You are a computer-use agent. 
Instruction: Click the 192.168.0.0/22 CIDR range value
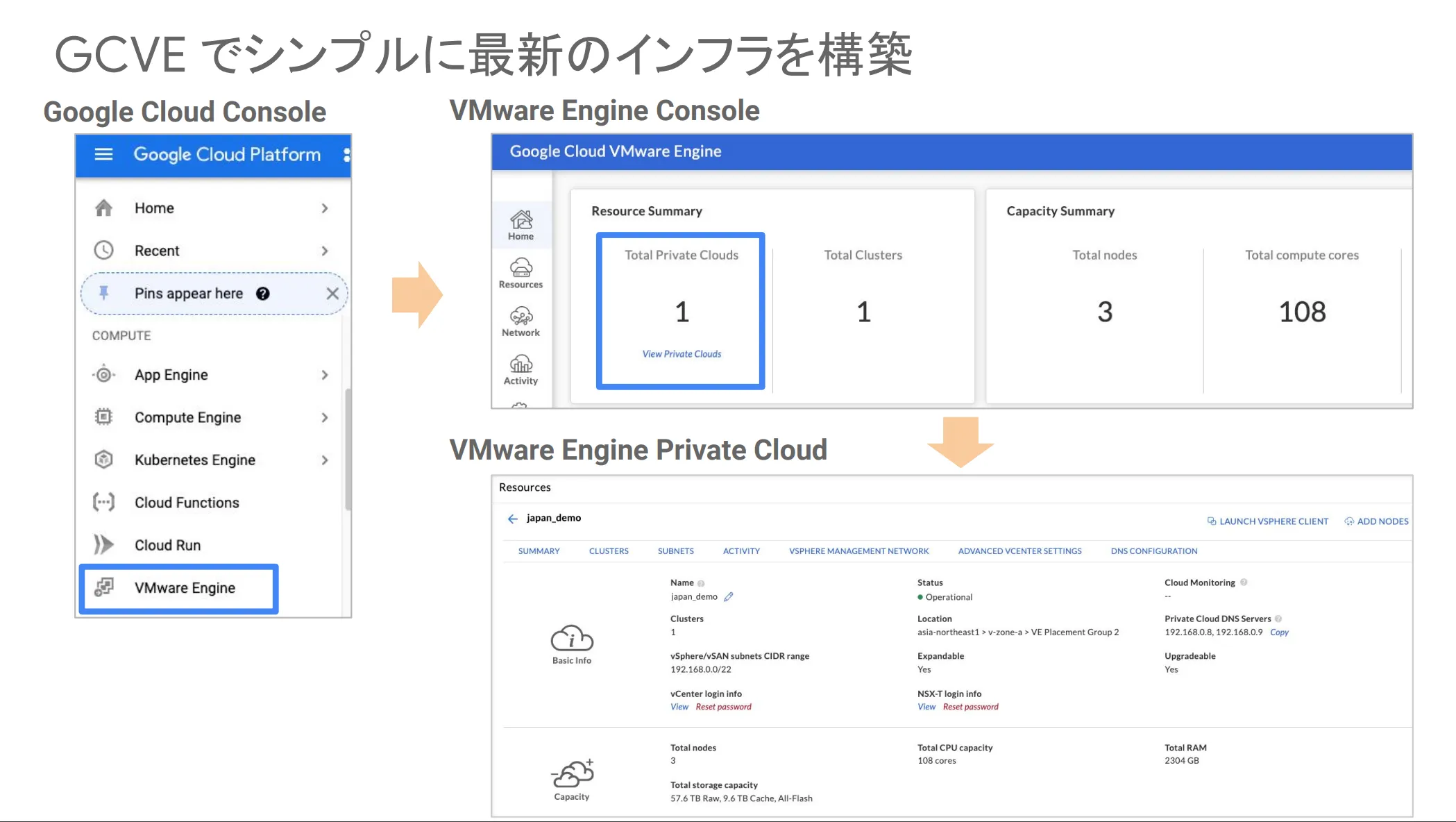pos(701,669)
